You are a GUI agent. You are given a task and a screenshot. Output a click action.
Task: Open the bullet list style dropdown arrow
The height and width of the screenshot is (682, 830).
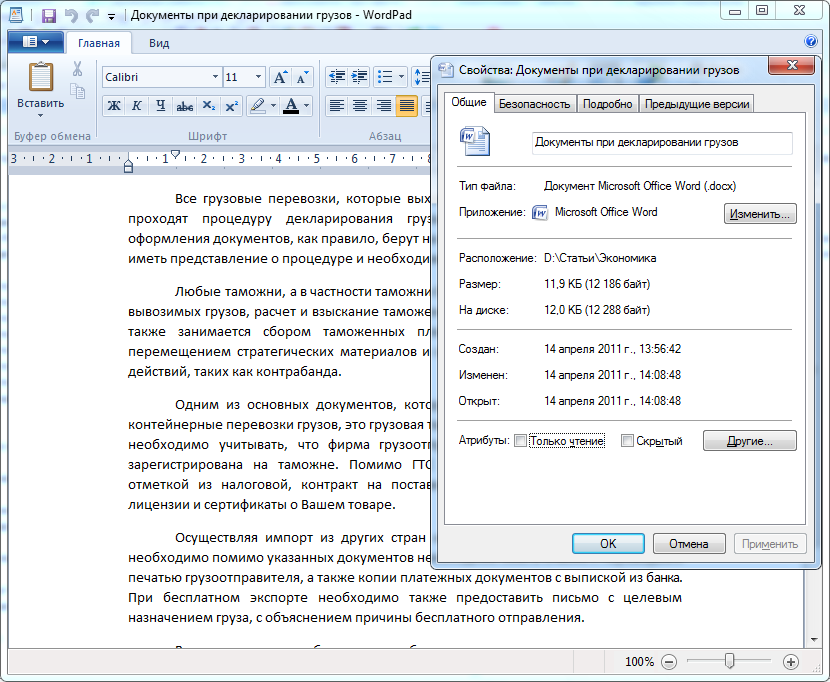402,77
